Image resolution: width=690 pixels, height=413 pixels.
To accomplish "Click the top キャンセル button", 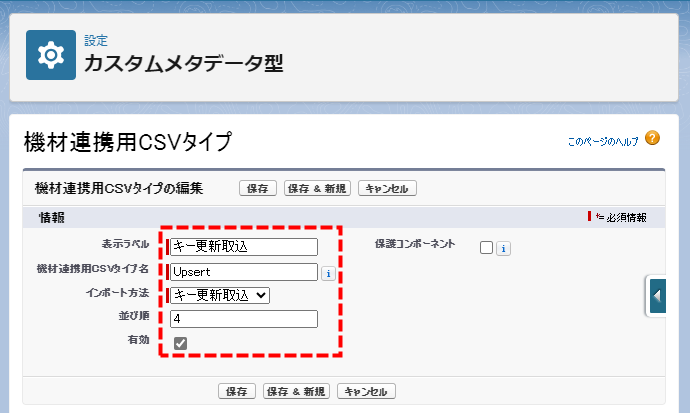I will (387, 188).
